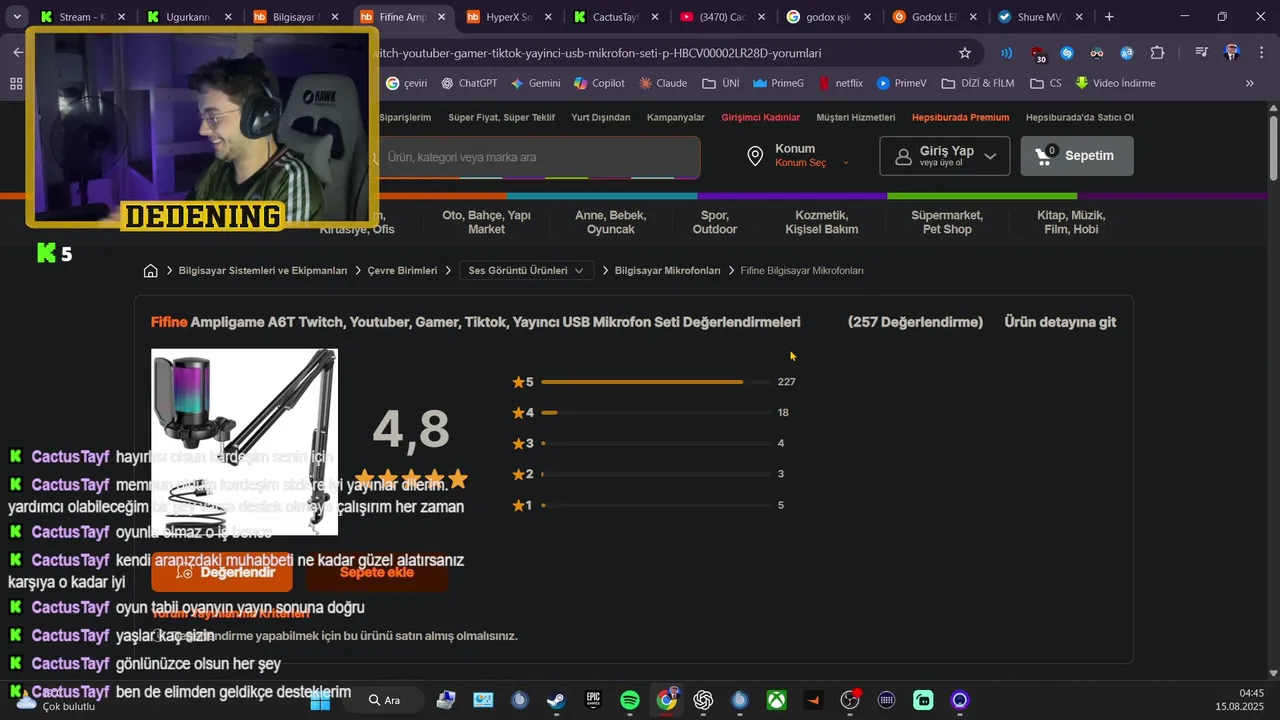Switch to the CactusTayf tab
Viewport: 1280px width, 720px height.
click(615, 17)
